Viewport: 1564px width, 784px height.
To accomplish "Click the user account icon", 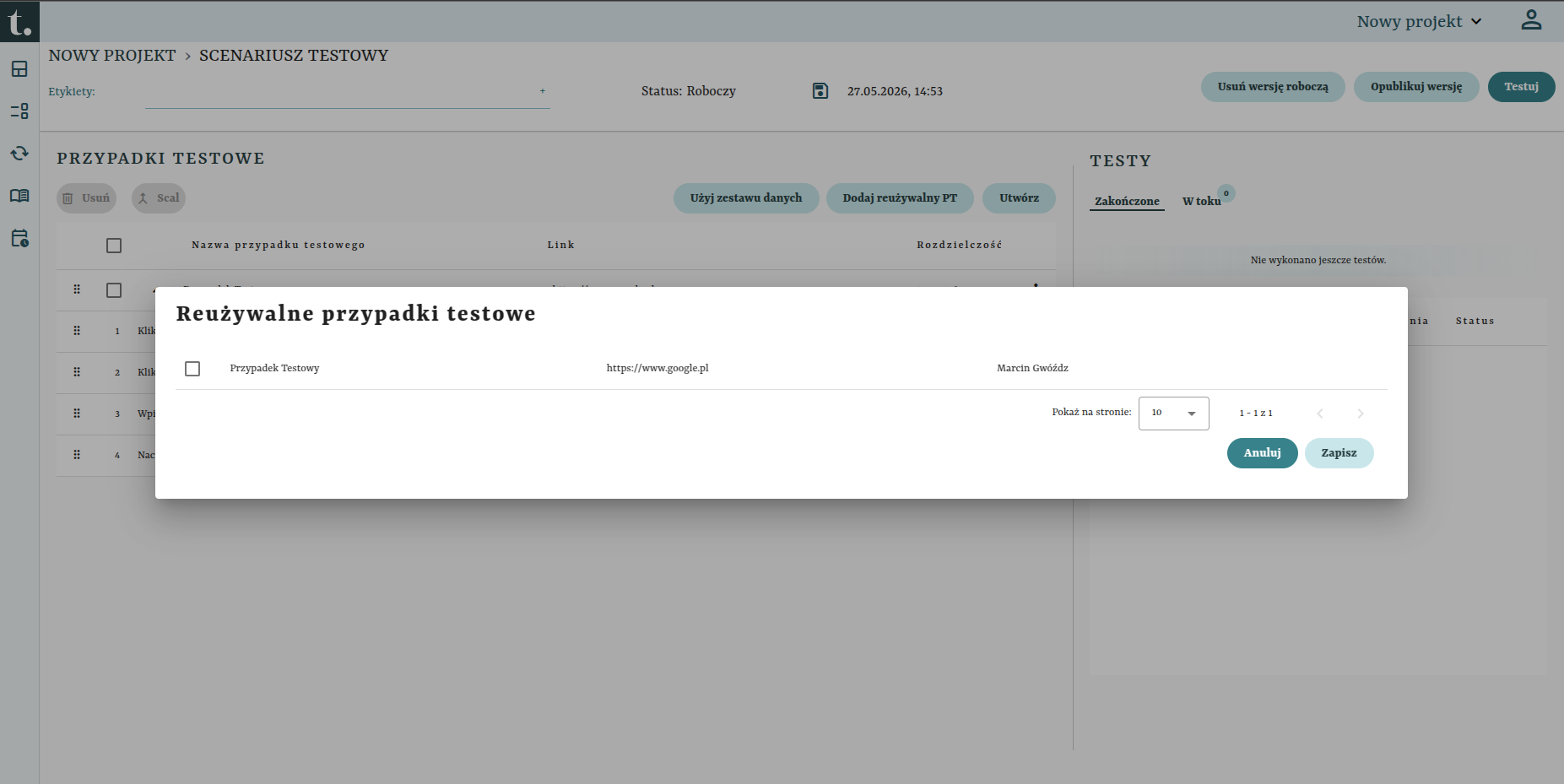I will [x=1531, y=20].
